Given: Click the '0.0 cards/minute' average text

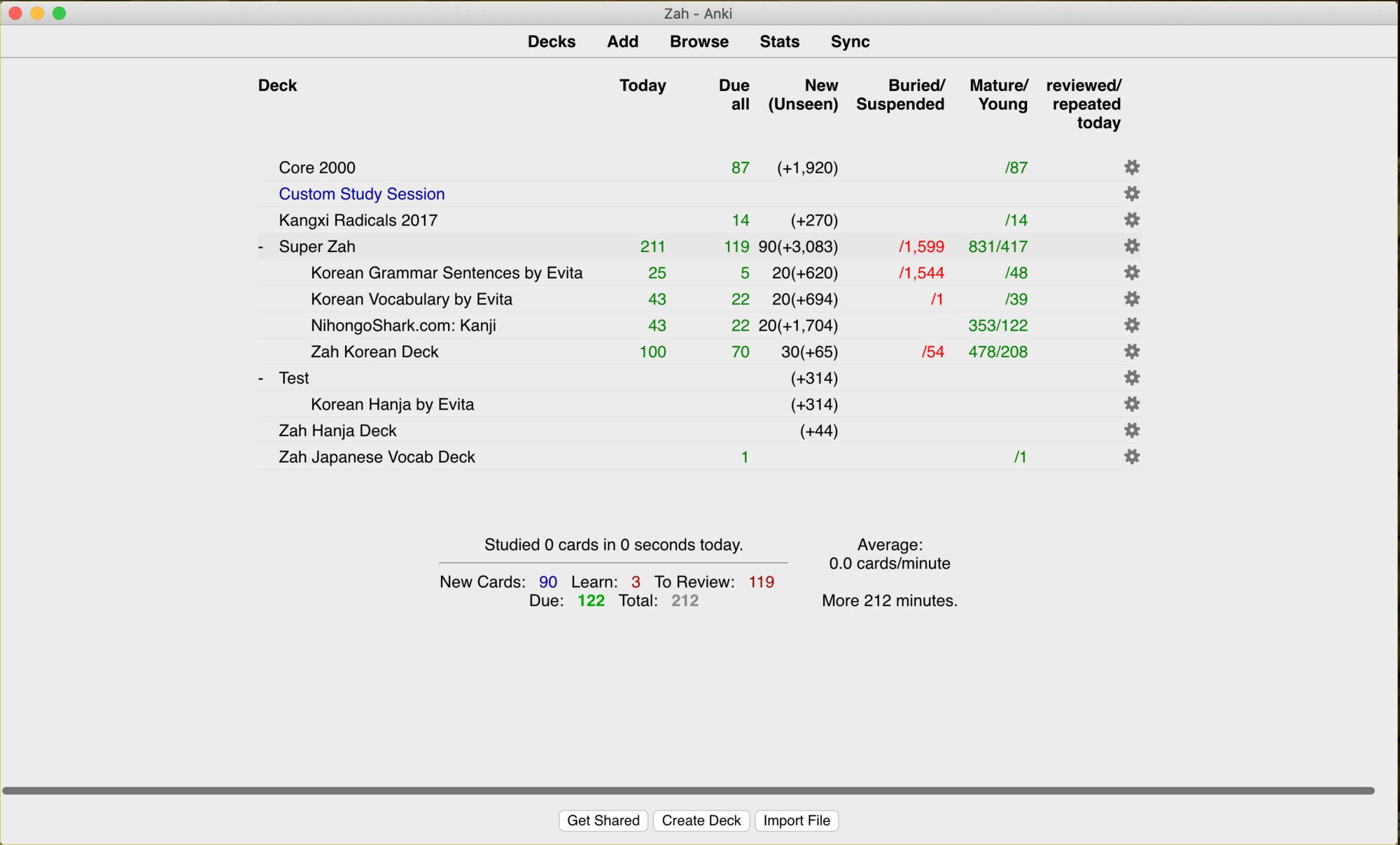Looking at the screenshot, I should (x=889, y=564).
